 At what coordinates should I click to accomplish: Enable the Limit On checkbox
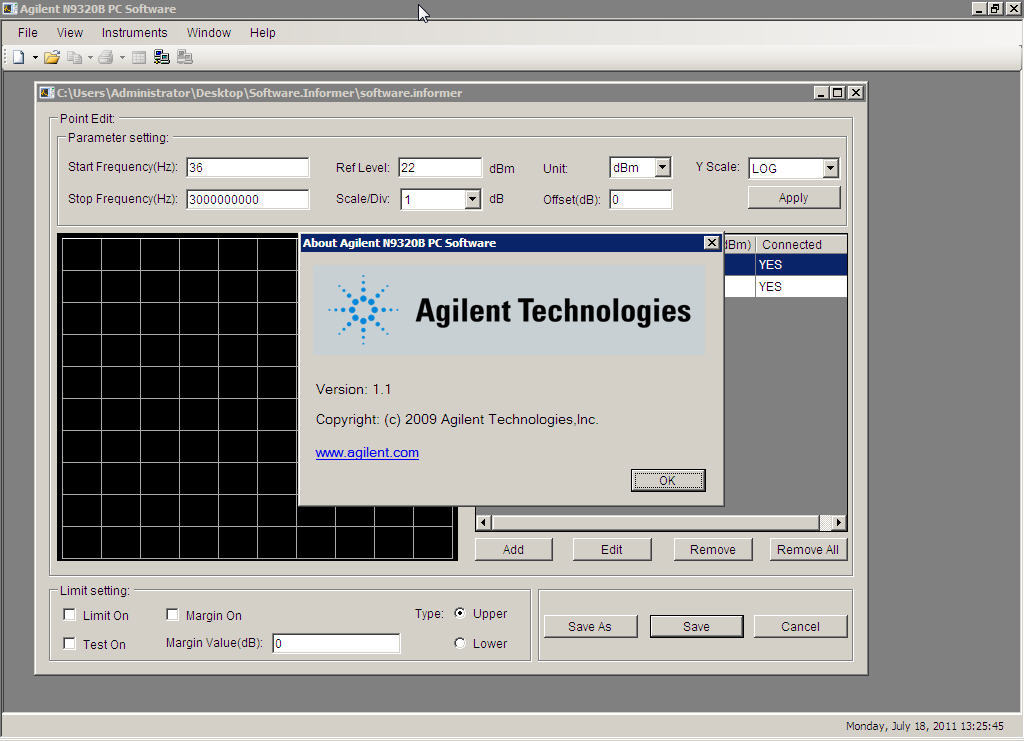(x=69, y=614)
